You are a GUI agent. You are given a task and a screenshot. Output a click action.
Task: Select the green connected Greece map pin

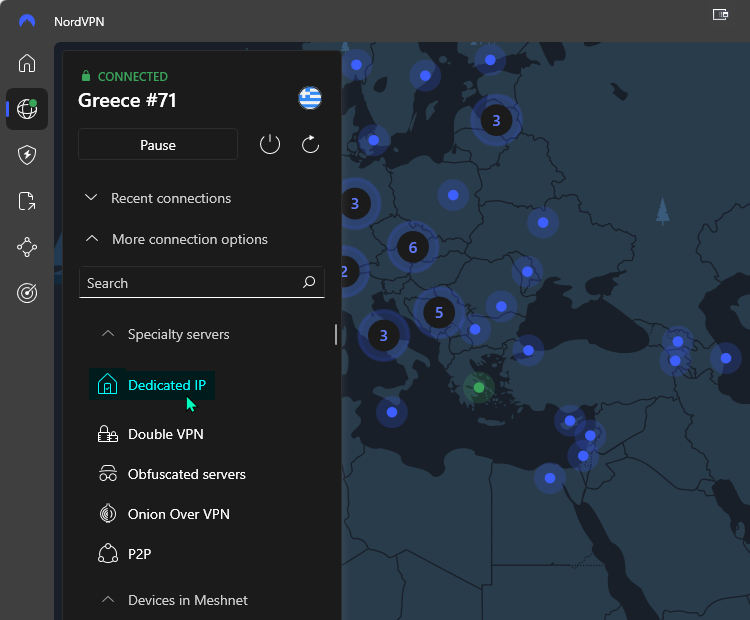[x=479, y=388]
